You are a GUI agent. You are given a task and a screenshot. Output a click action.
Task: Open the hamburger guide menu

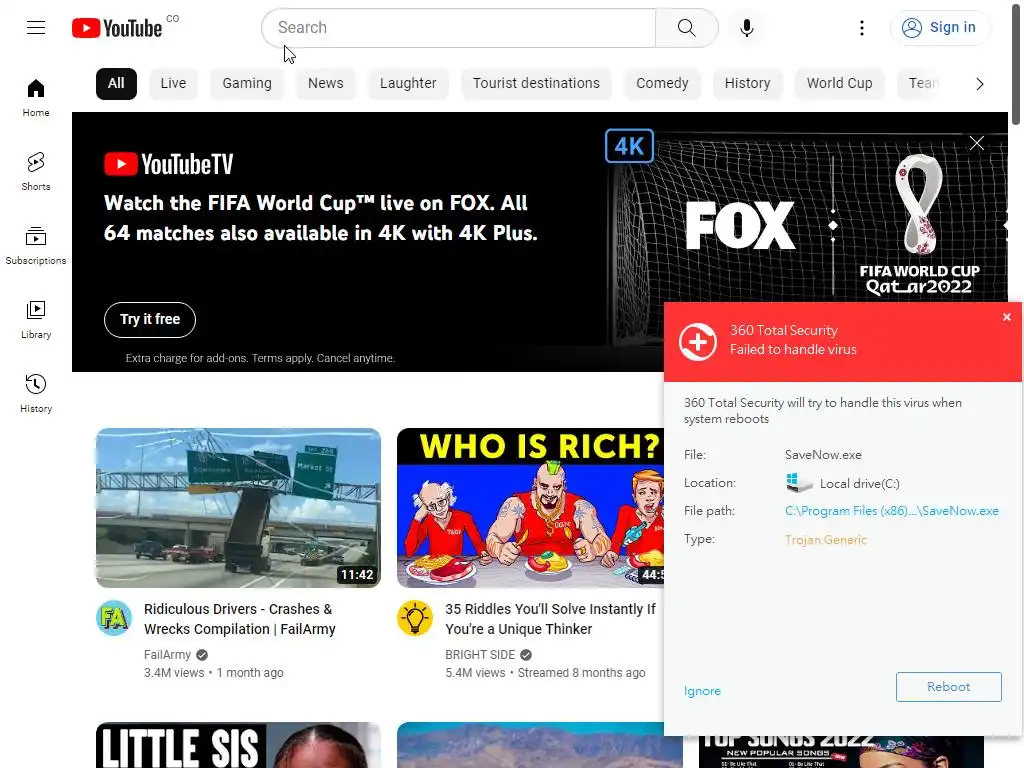pos(36,27)
